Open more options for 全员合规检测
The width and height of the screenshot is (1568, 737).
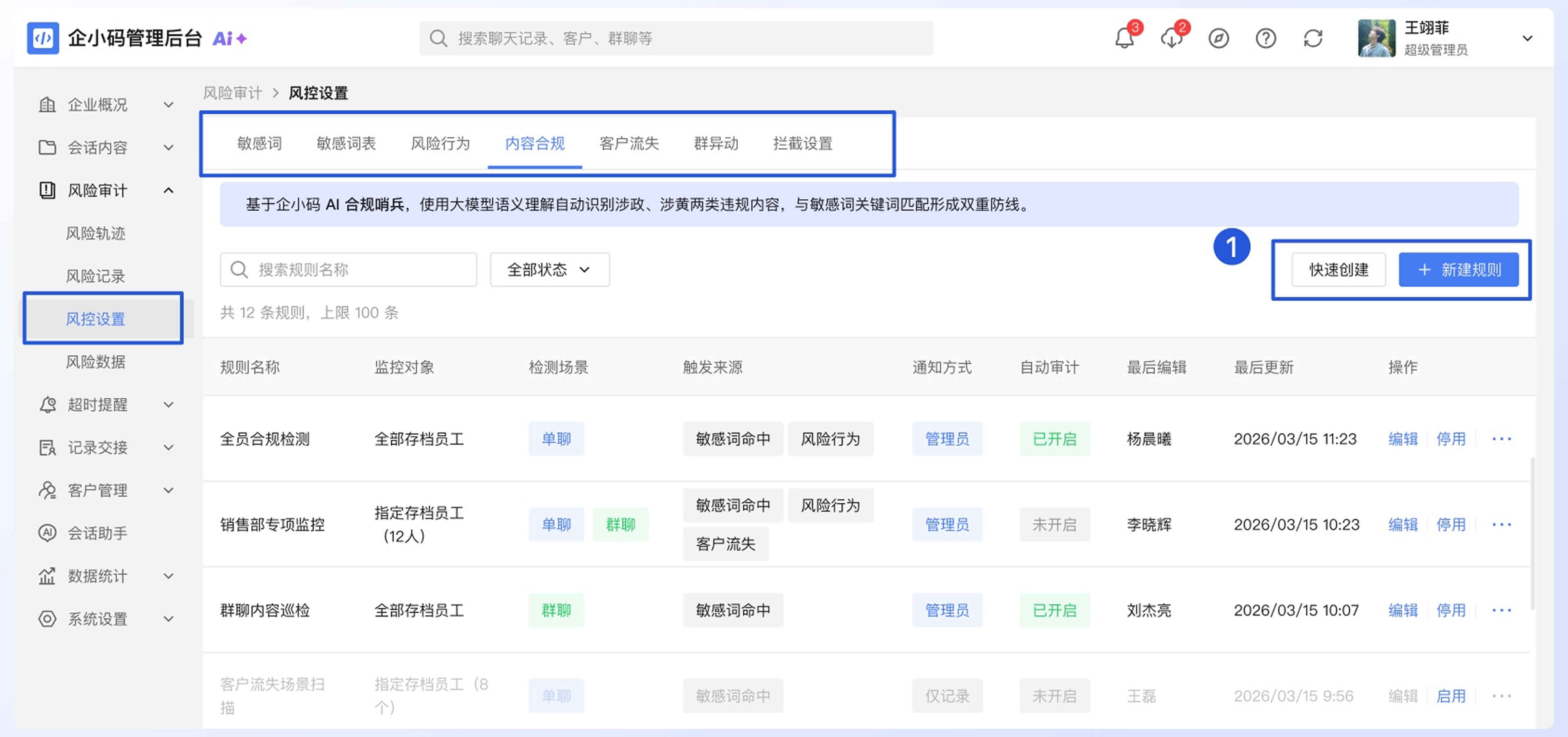point(1501,439)
